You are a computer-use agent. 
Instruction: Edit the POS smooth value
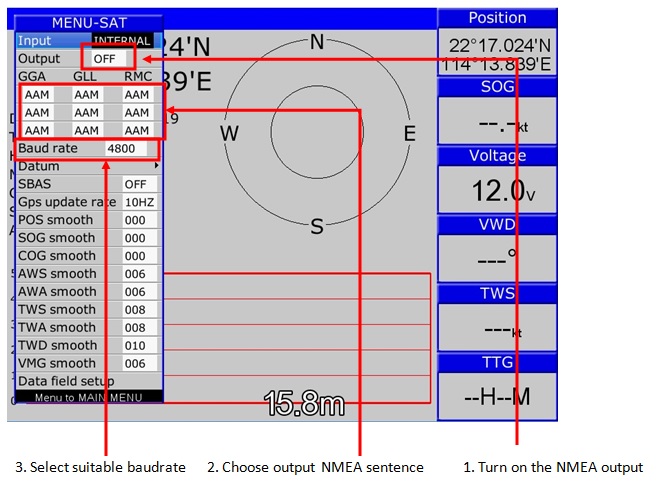135,220
